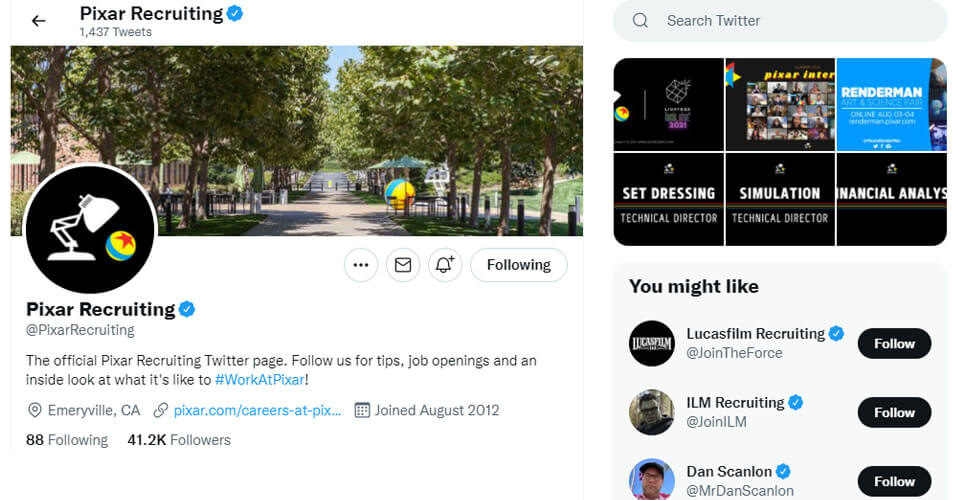
Task: View the 41.2K Followers list
Action: pos(179,440)
